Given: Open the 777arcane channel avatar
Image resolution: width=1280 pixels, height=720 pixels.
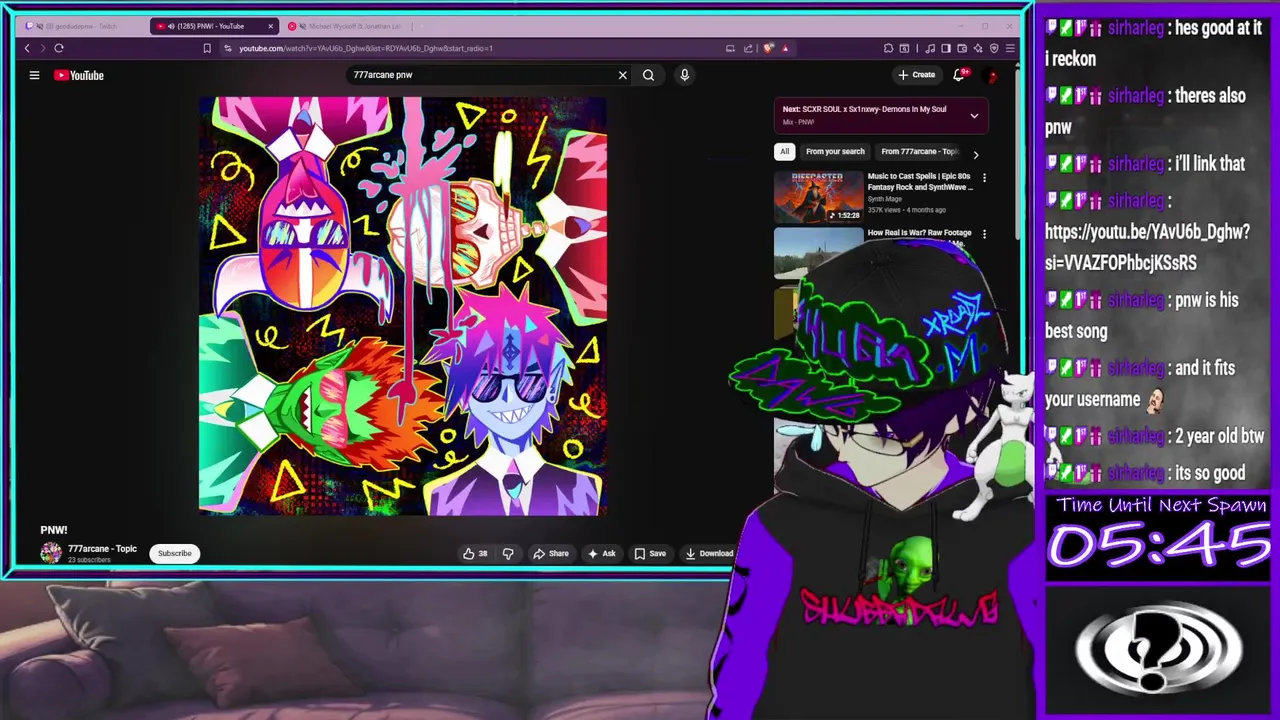Looking at the screenshot, I should (x=50, y=553).
